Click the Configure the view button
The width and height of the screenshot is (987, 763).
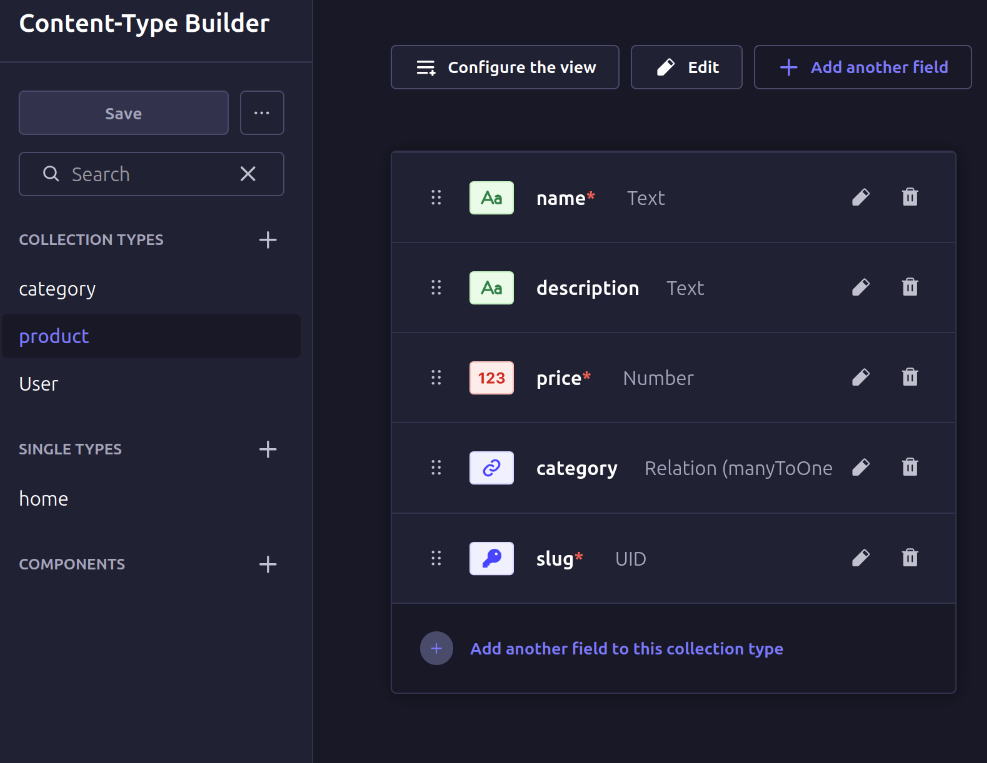point(505,67)
